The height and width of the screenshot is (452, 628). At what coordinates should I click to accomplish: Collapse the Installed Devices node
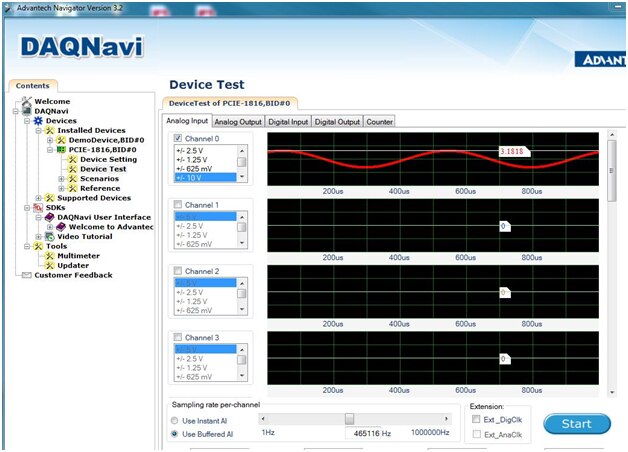click(x=38, y=131)
